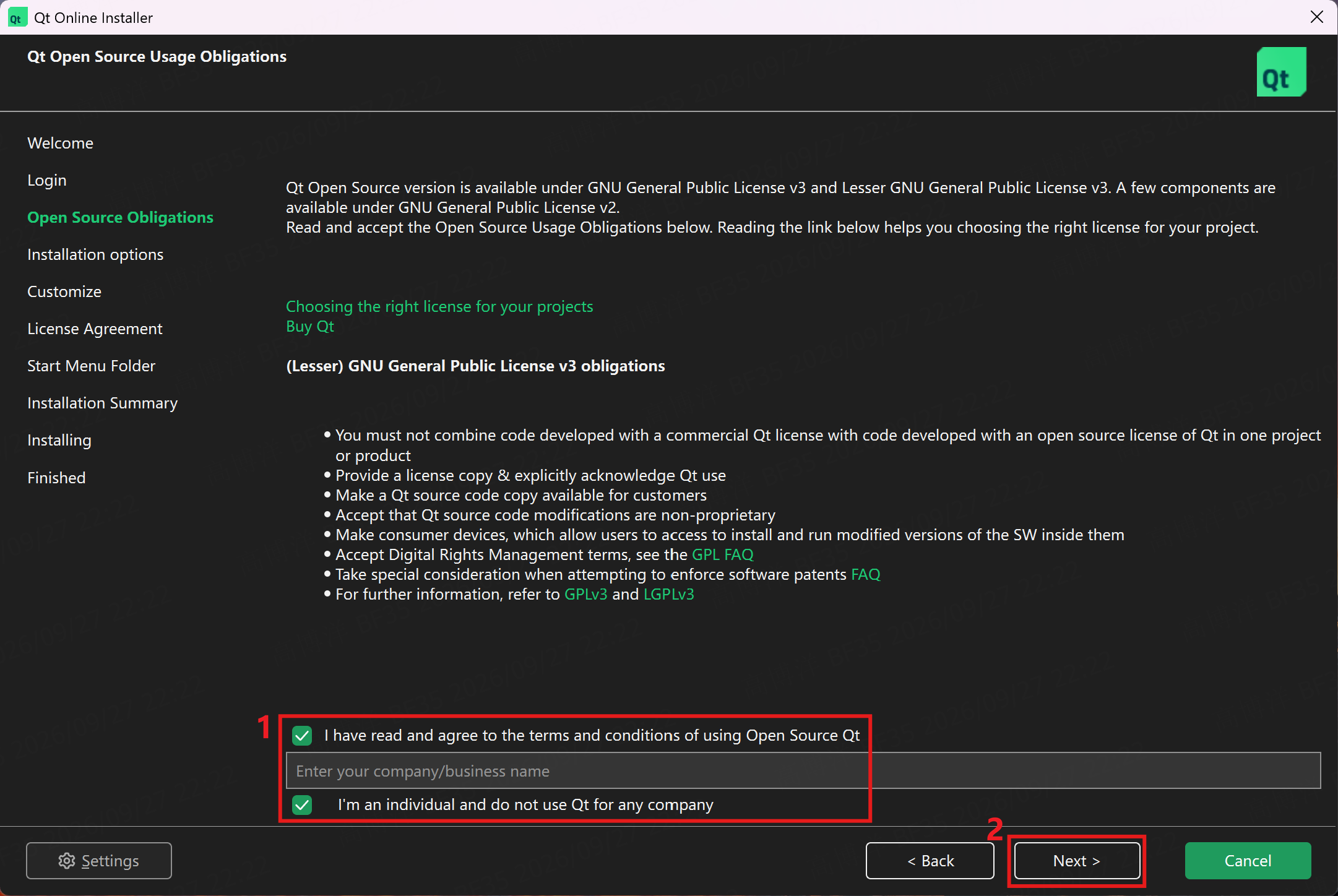Go back with the Back button

point(930,860)
